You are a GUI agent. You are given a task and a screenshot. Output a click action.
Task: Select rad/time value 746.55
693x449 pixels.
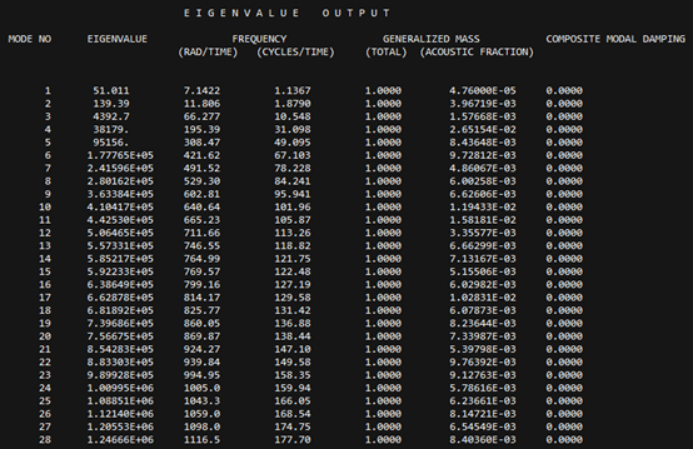[202, 246]
